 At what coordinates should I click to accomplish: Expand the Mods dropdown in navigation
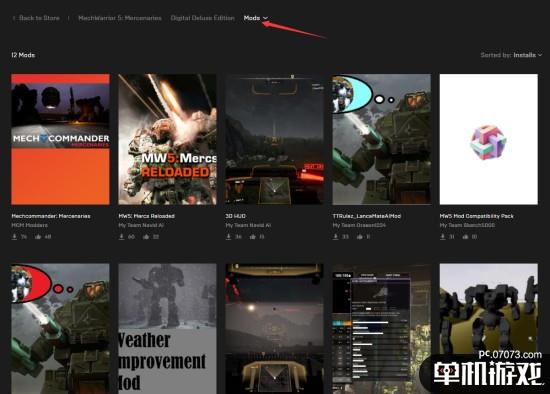tap(256, 18)
